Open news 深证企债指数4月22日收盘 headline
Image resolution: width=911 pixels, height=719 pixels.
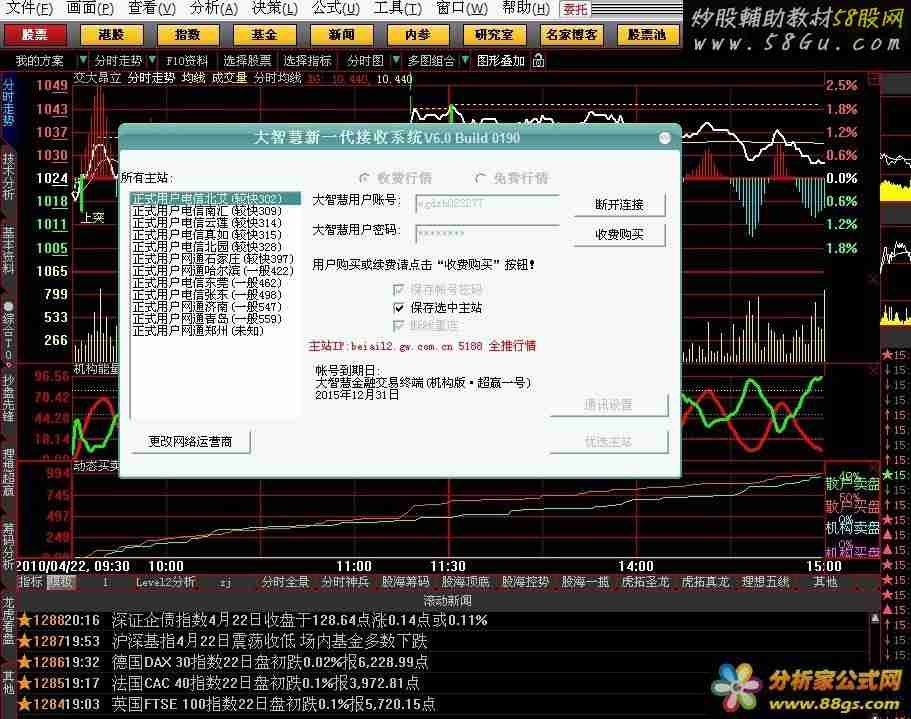click(x=299, y=620)
